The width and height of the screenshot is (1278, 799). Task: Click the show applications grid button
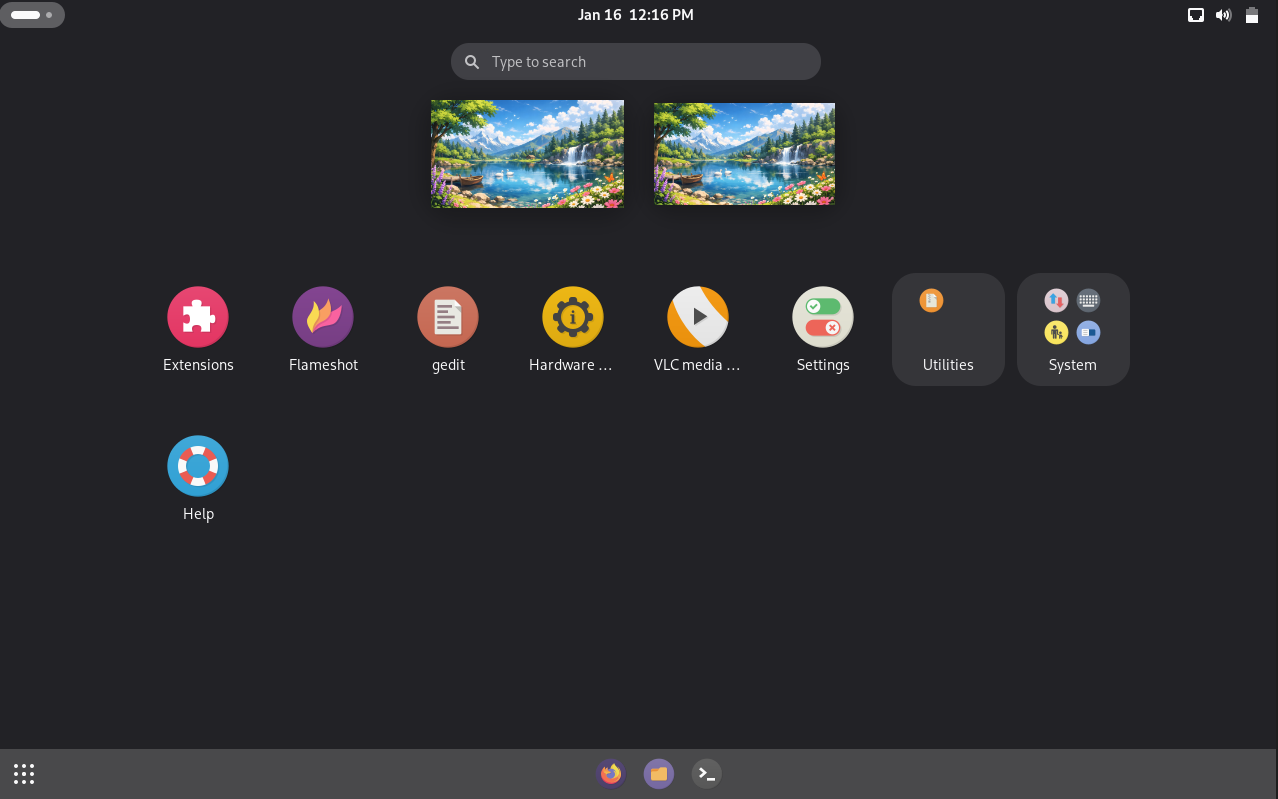coord(23,773)
